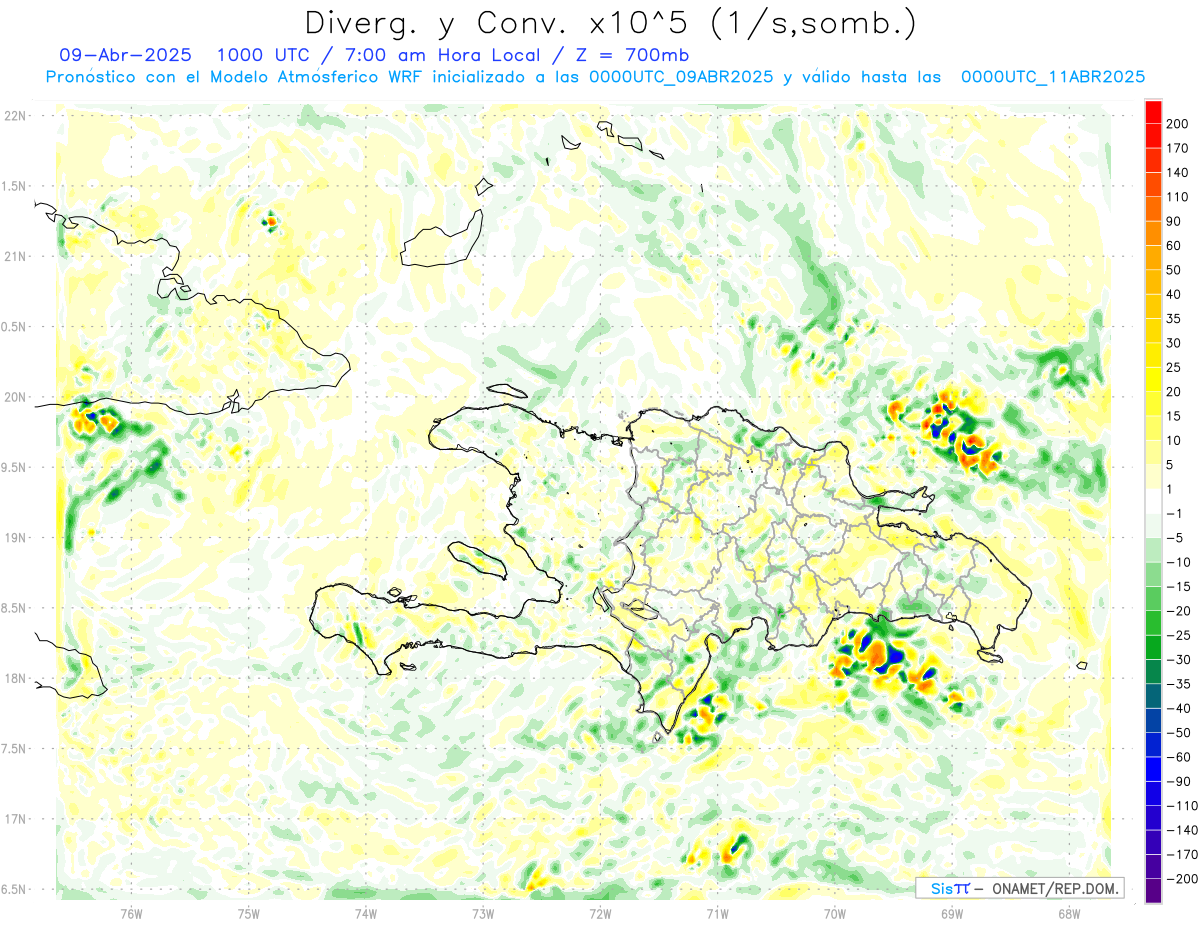
Task: Click the '1000 UTC' time text
Action: coord(264,55)
